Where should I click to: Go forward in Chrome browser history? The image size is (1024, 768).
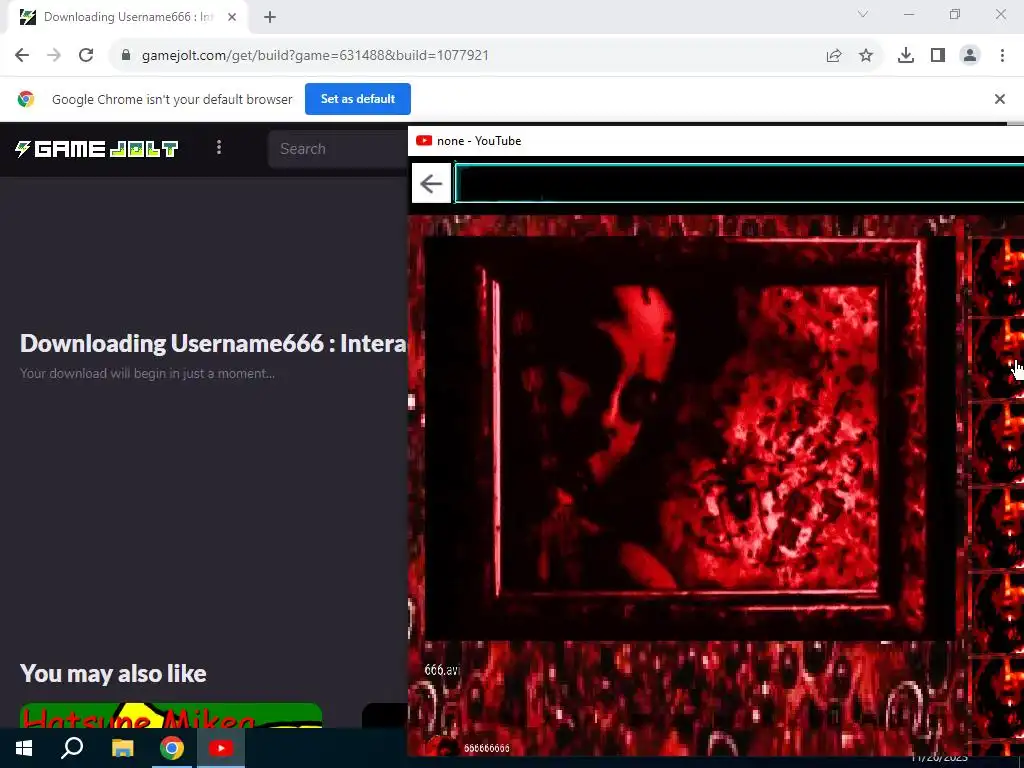(54, 56)
